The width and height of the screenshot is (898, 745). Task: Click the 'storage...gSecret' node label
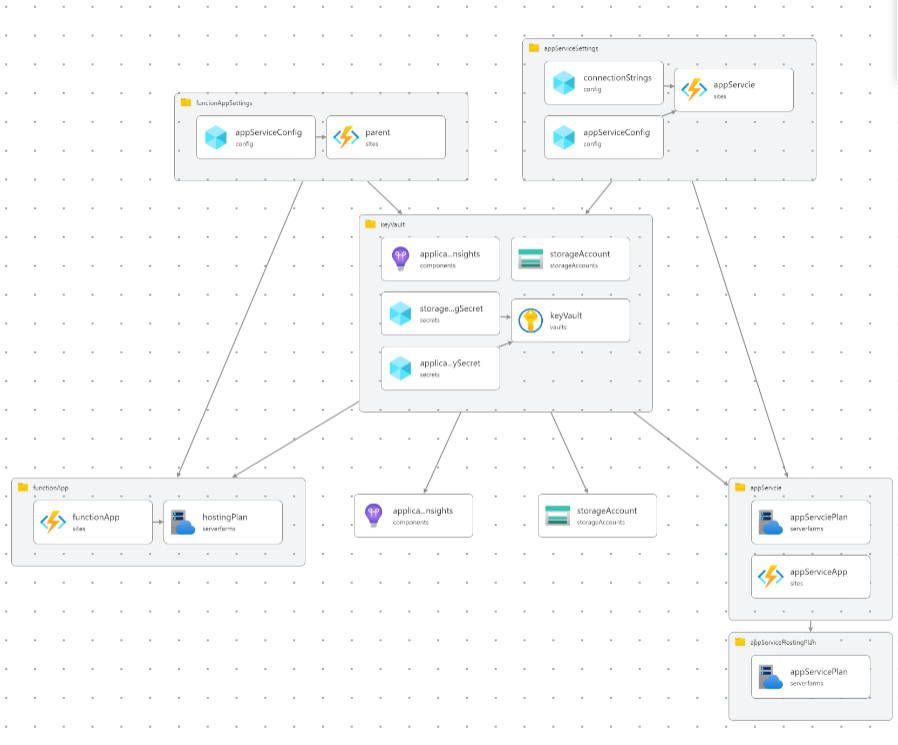[451, 309]
